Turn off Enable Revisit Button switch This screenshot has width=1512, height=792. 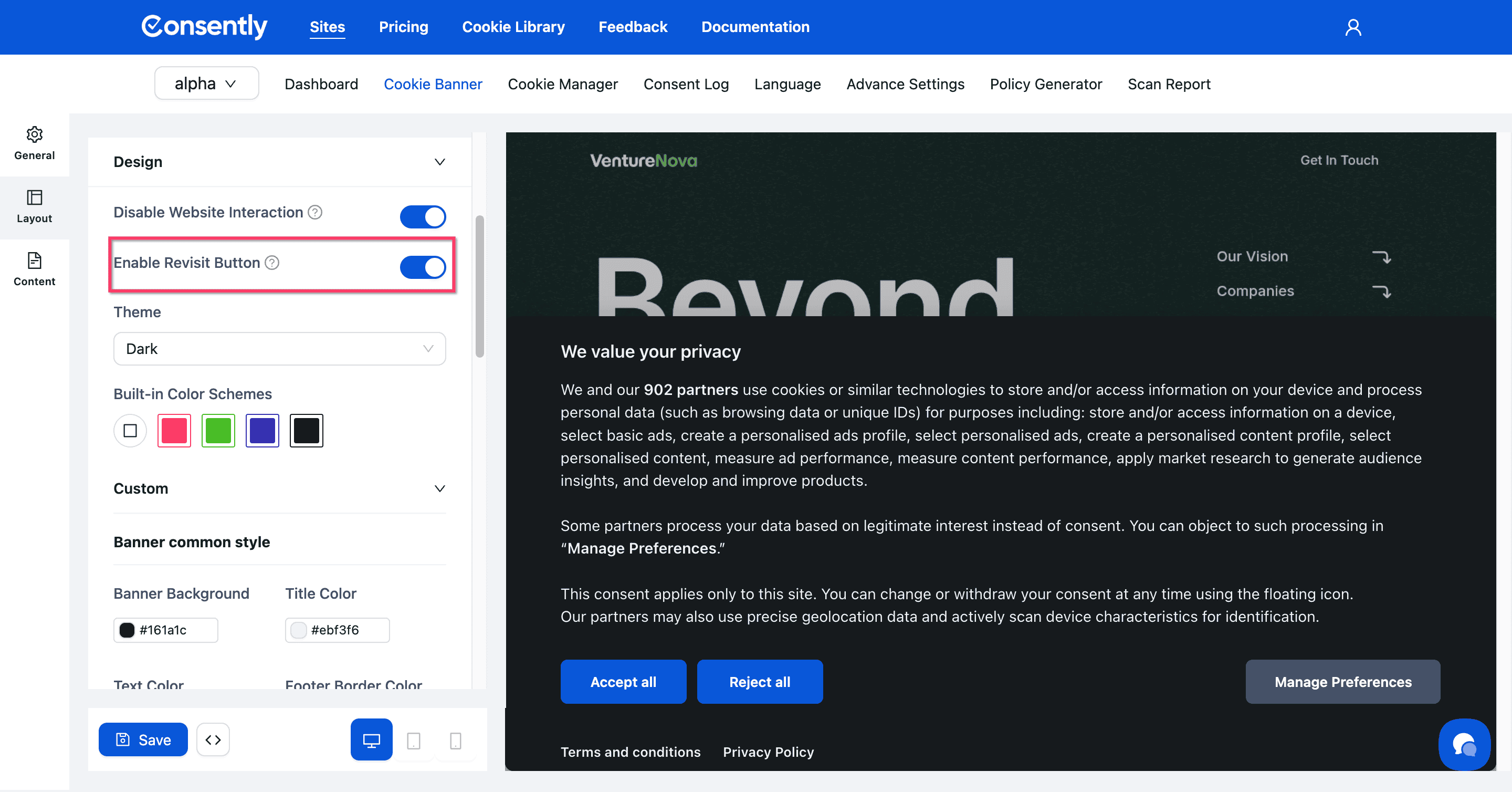pyautogui.click(x=423, y=267)
